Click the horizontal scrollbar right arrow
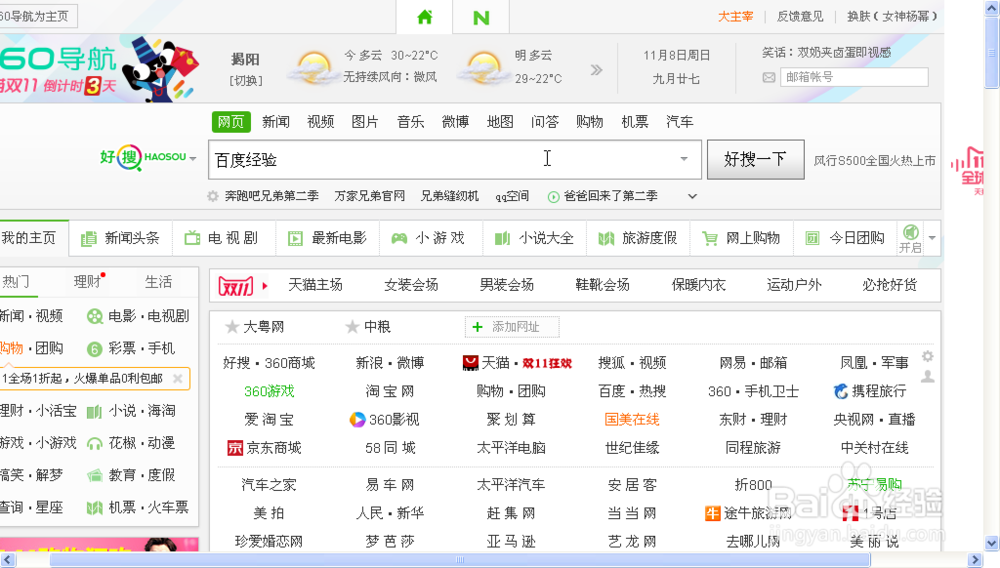1000x568 pixels. point(974,560)
